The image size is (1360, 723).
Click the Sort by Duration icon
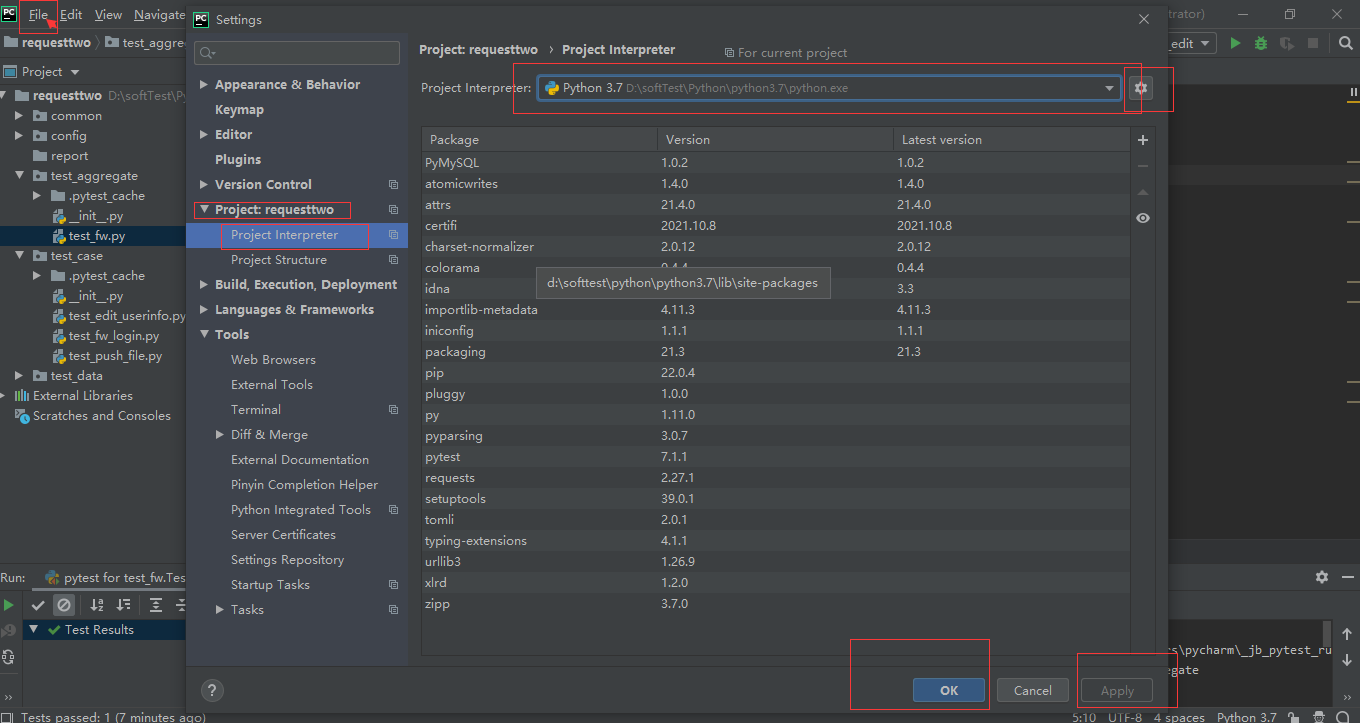click(123, 605)
